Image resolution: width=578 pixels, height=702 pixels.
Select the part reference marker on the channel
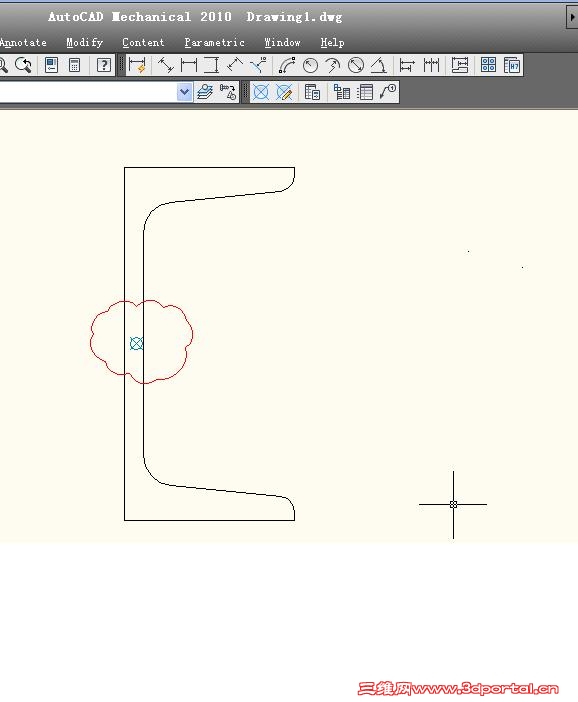(x=136, y=343)
